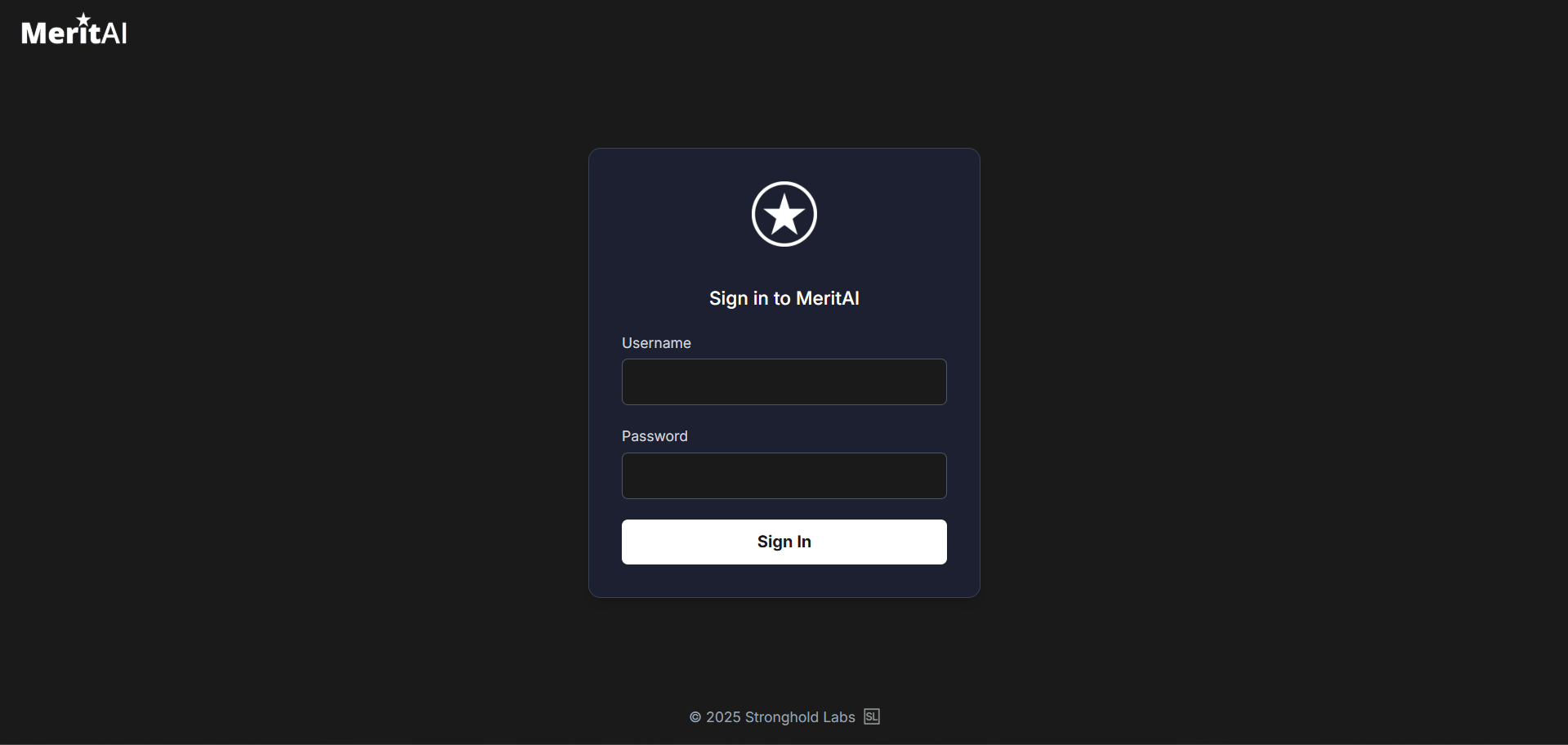Focus the Username input field
The height and width of the screenshot is (745, 1568).
[x=784, y=381]
